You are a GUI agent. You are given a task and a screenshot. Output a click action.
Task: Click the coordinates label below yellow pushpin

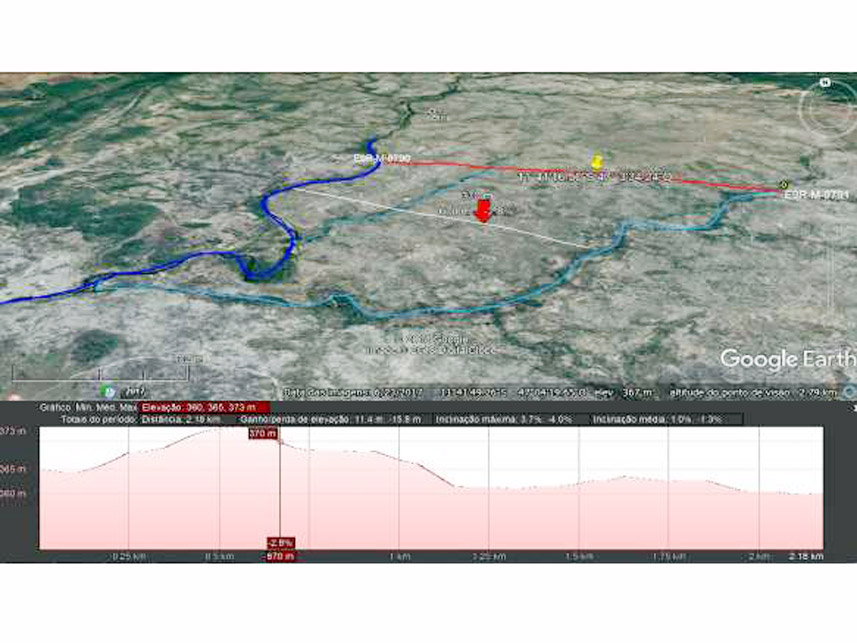(x=595, y=177)
